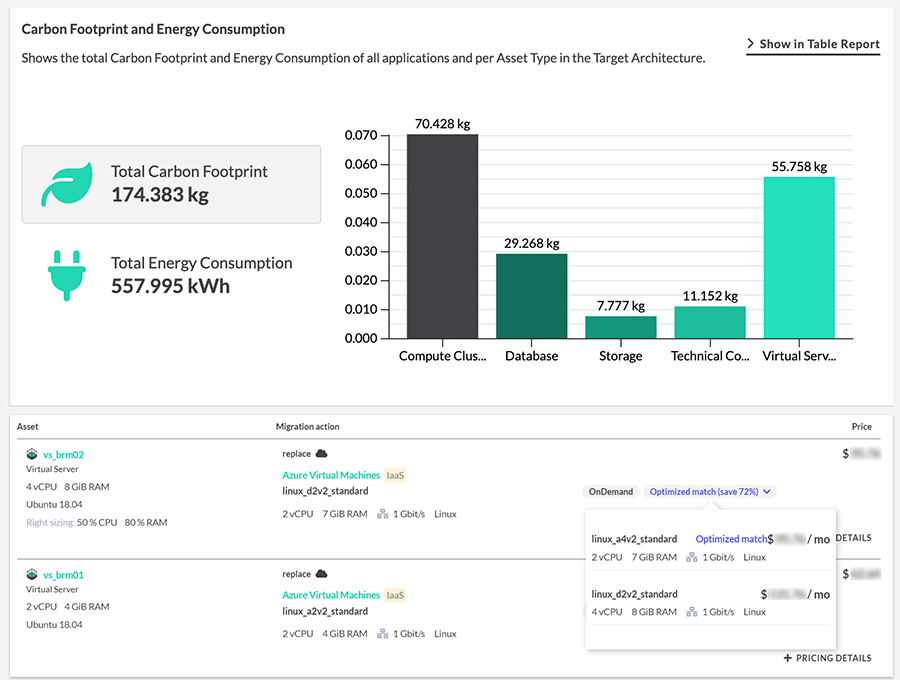This screenshot has height=687, width=900.
Task: Click the IaaS badge in vs_brm02 row
Action: 395,475
